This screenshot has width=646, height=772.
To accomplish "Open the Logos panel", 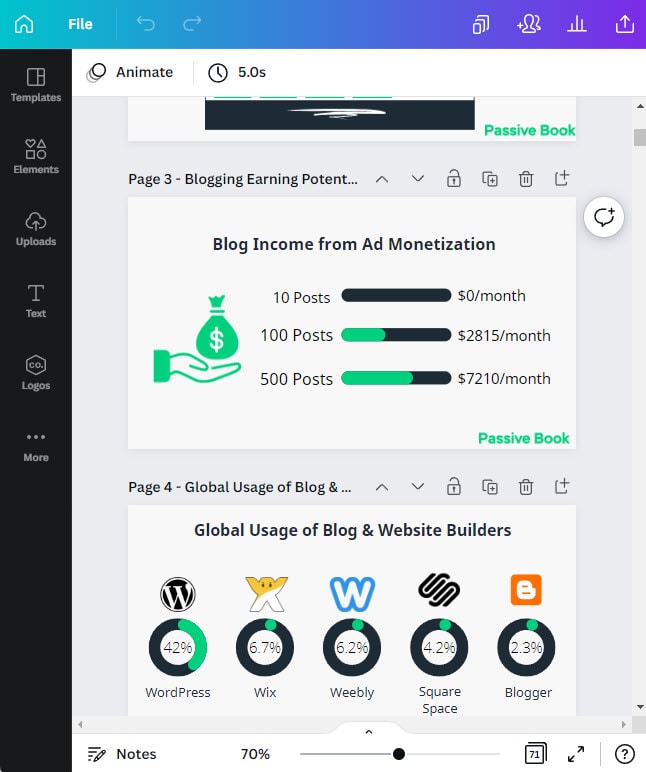I will (x=36, y=373).
